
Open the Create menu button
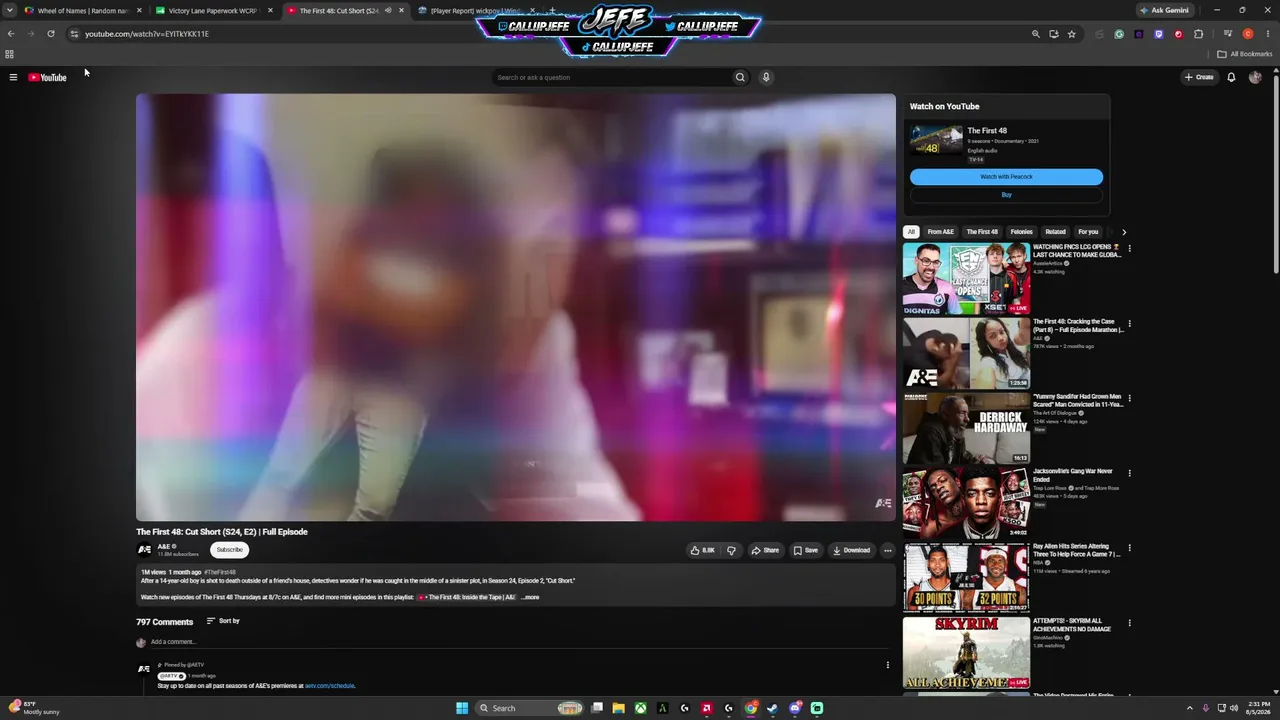1199,77
